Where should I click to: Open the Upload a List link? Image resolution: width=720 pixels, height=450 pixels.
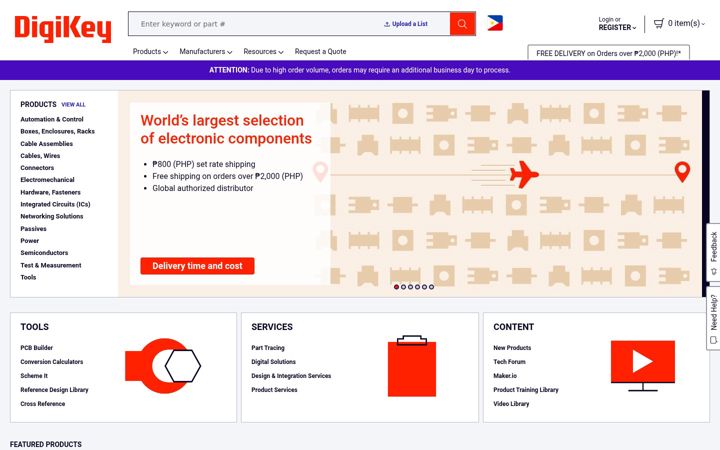(406, 24)
